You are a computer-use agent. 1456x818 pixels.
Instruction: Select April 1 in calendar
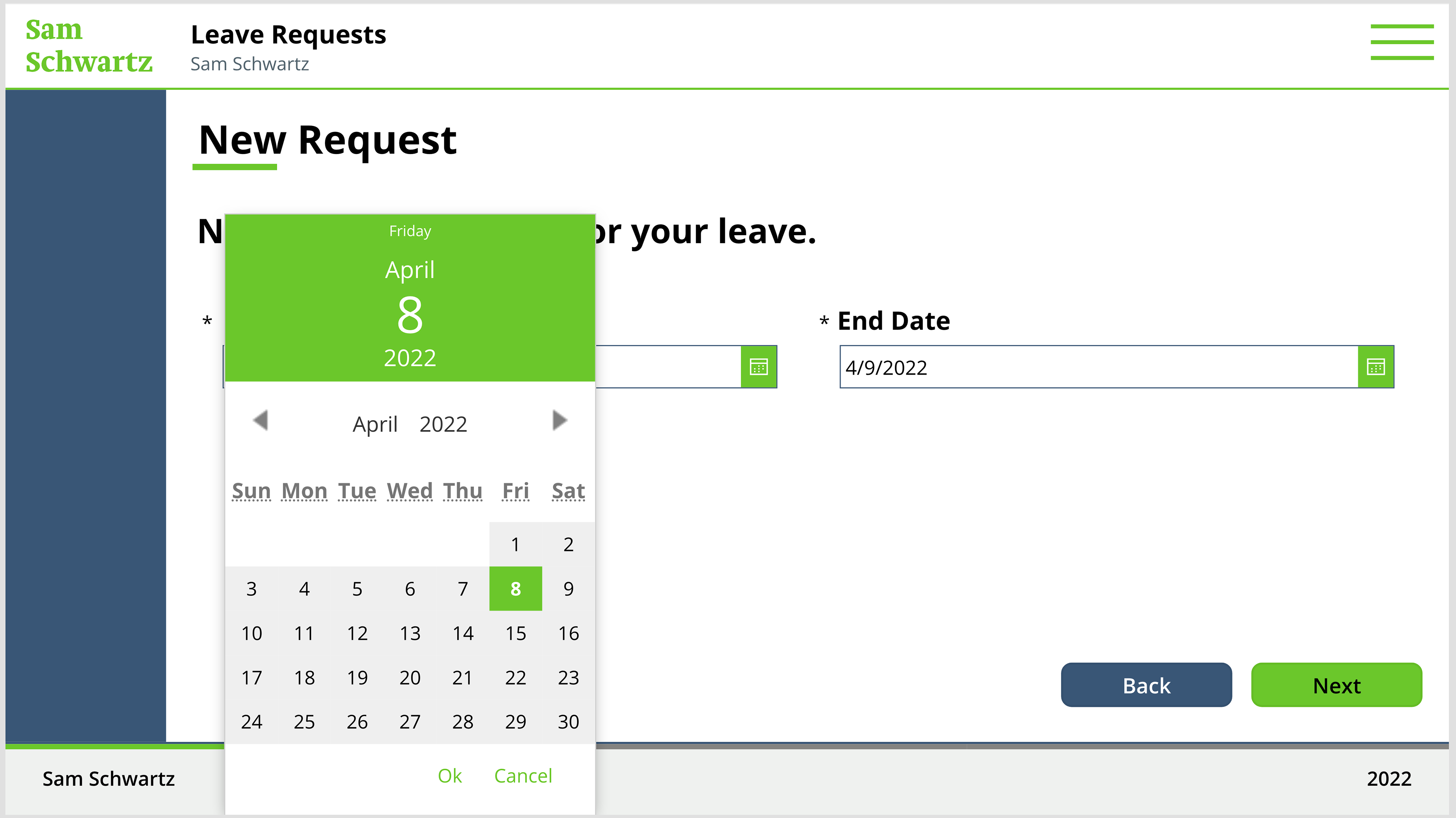pyautogui.click(x=516, y=545)
